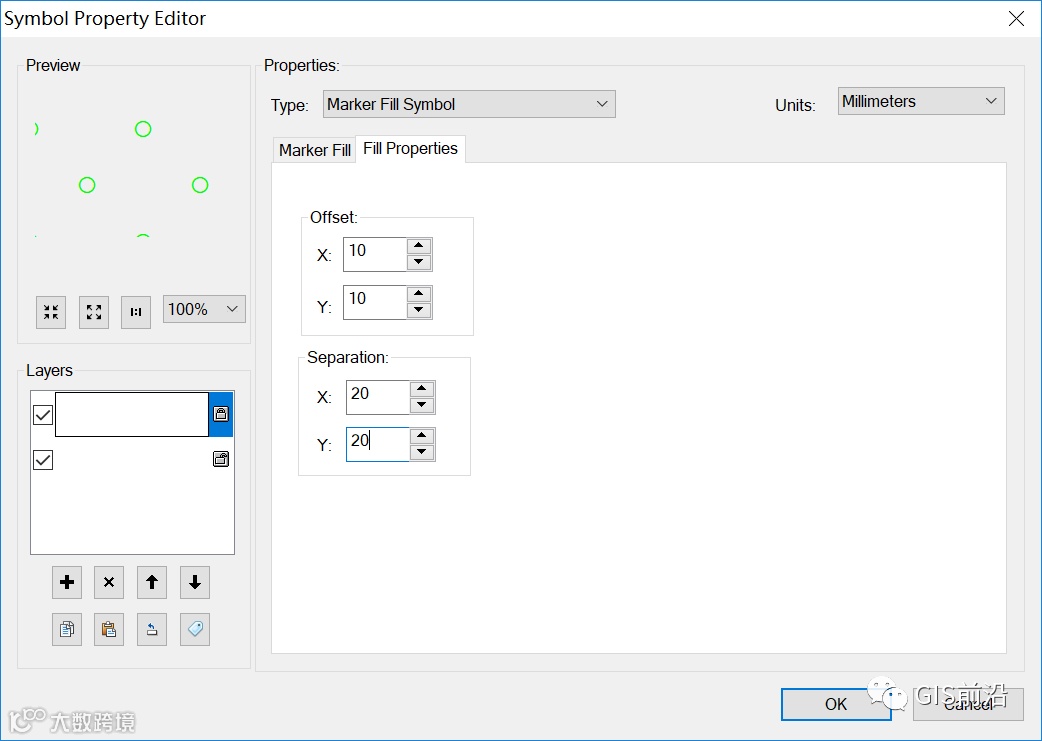
Task: Click the layer reset icon beside paste
Action: [152, 629]
